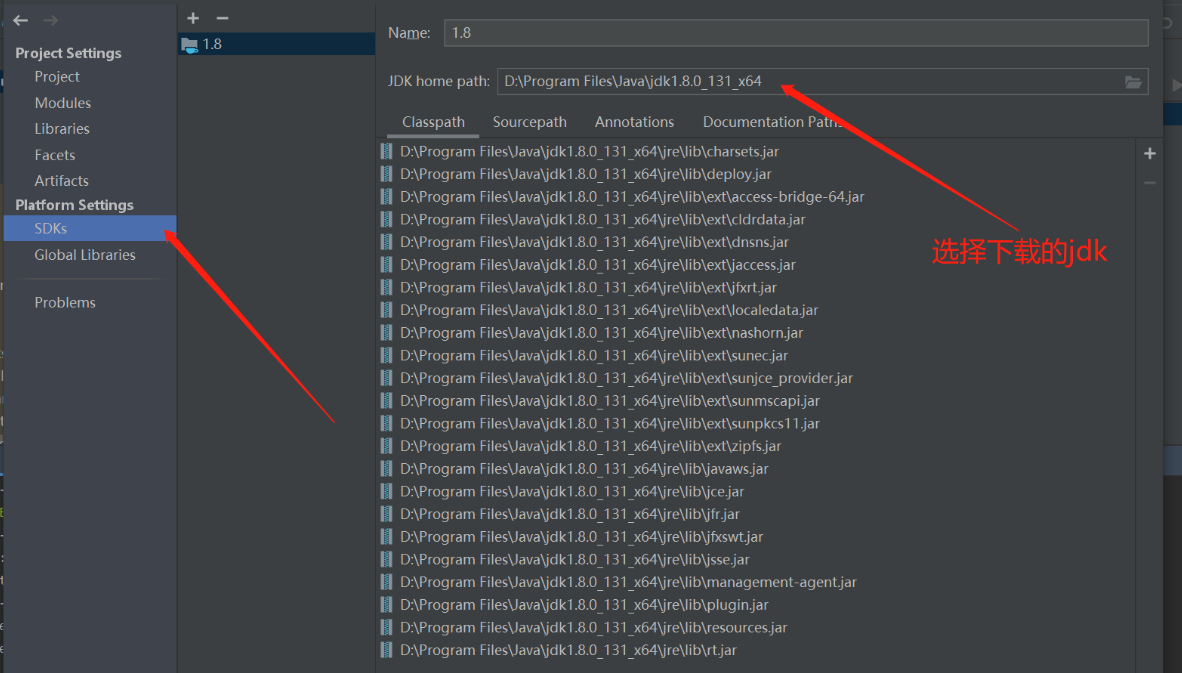
Task: Open Artifacts settings
Action: coord(61,181)
